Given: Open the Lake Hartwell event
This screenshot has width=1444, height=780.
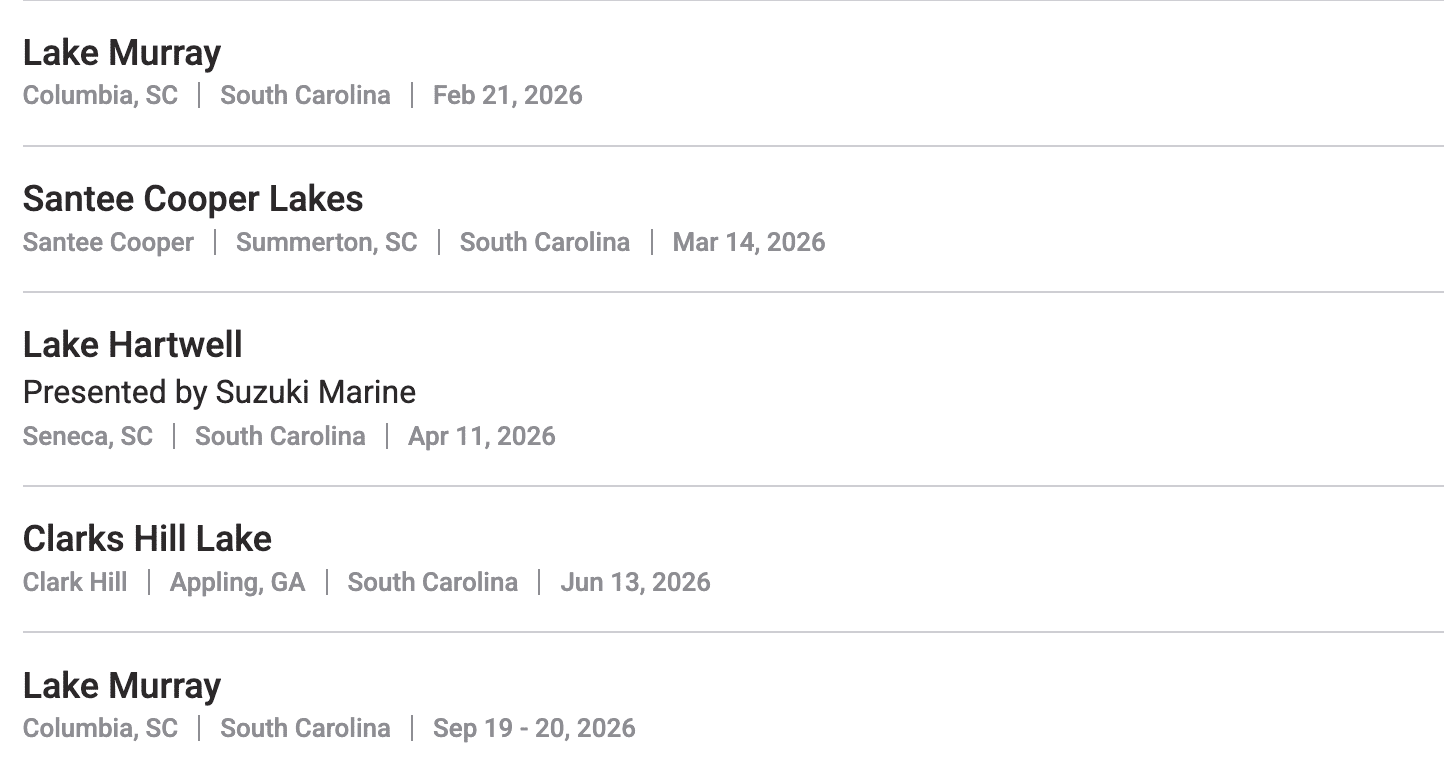Looking at the screenshot, I should 133,345.
